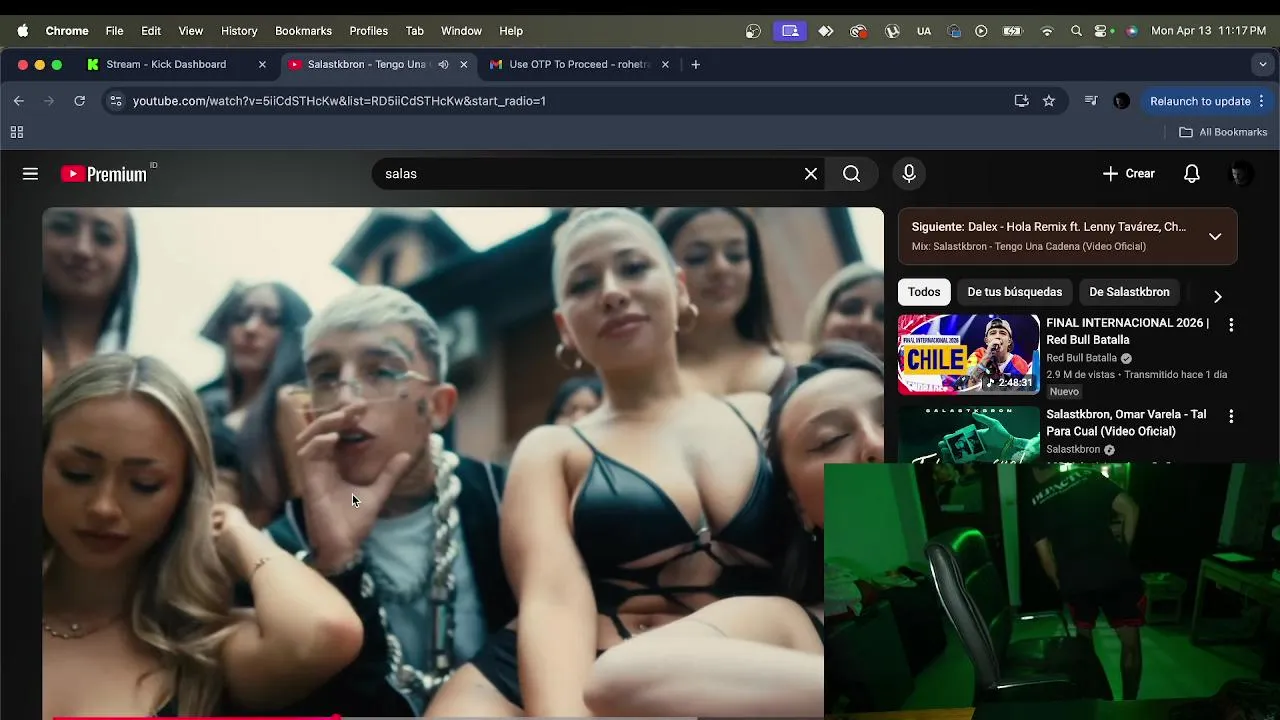Click the video progress bar scrubber
The height and width of the screenshot is (720, 1280).
[336, 717]
